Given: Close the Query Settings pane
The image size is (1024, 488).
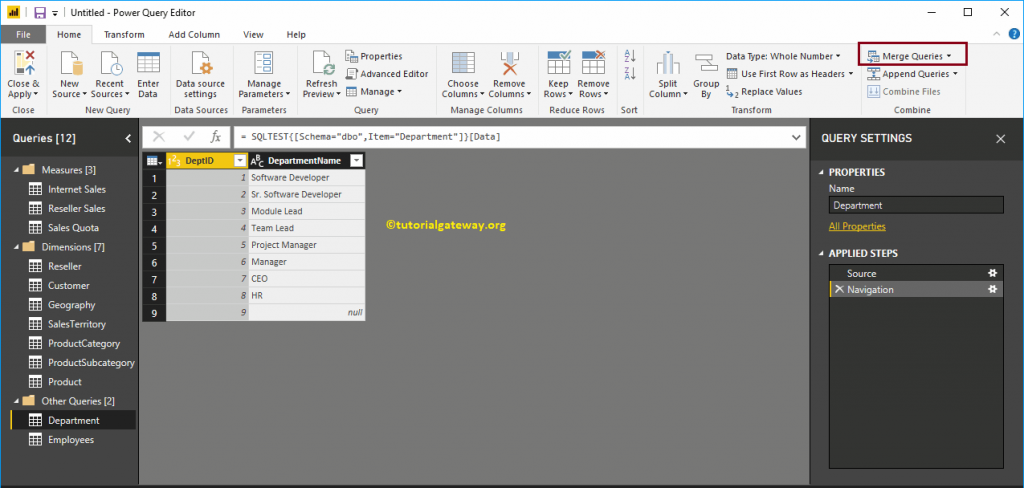Looking at the screenshot, I should (x=1000, y=138).
